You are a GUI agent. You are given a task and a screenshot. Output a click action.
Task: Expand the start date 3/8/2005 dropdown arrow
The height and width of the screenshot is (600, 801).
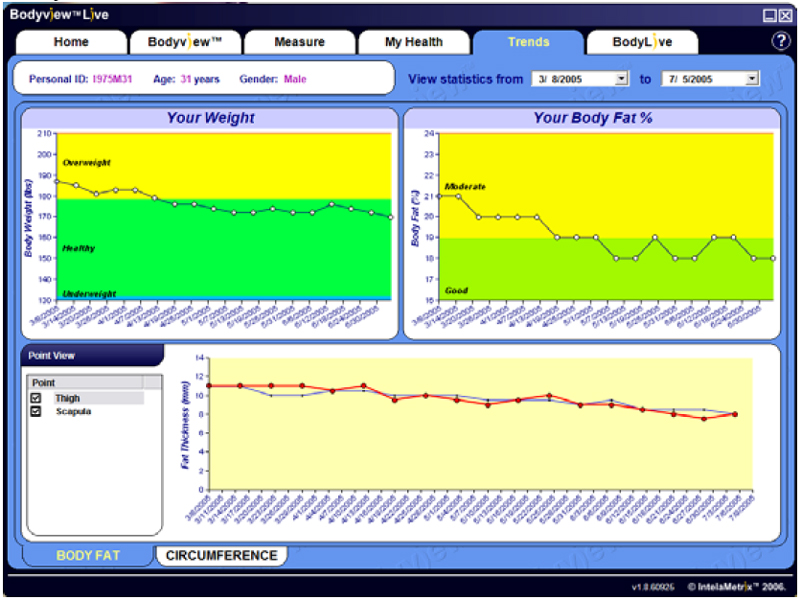(621, 79)
